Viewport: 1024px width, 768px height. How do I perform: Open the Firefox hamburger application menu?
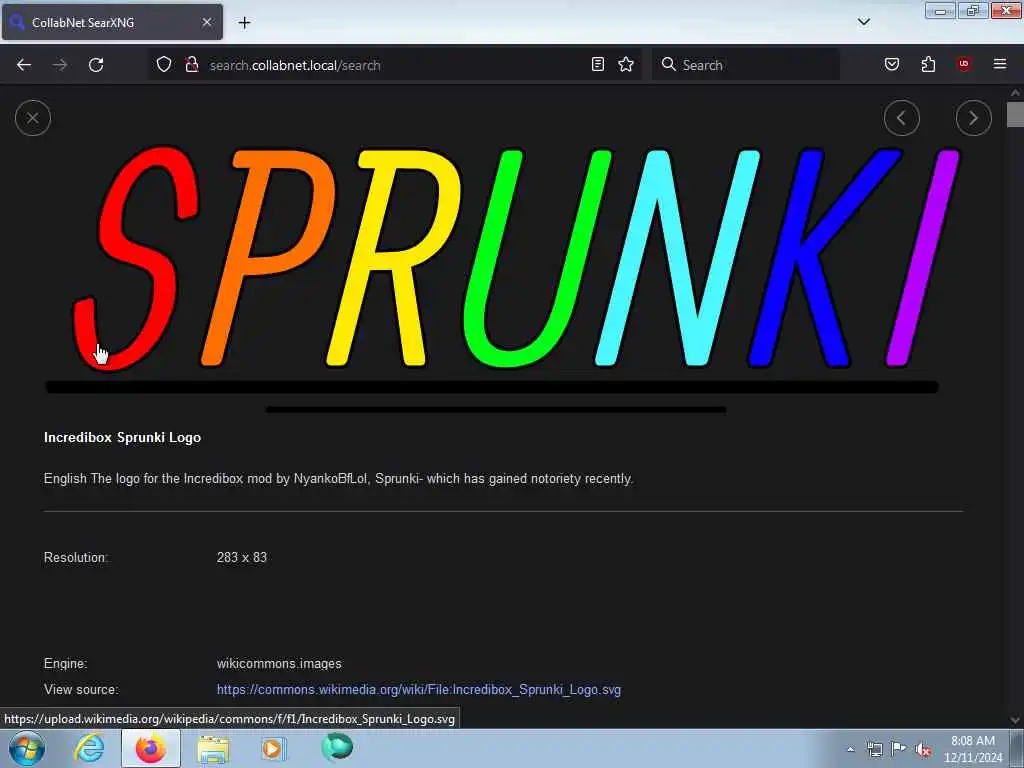(x=999, y=65)
